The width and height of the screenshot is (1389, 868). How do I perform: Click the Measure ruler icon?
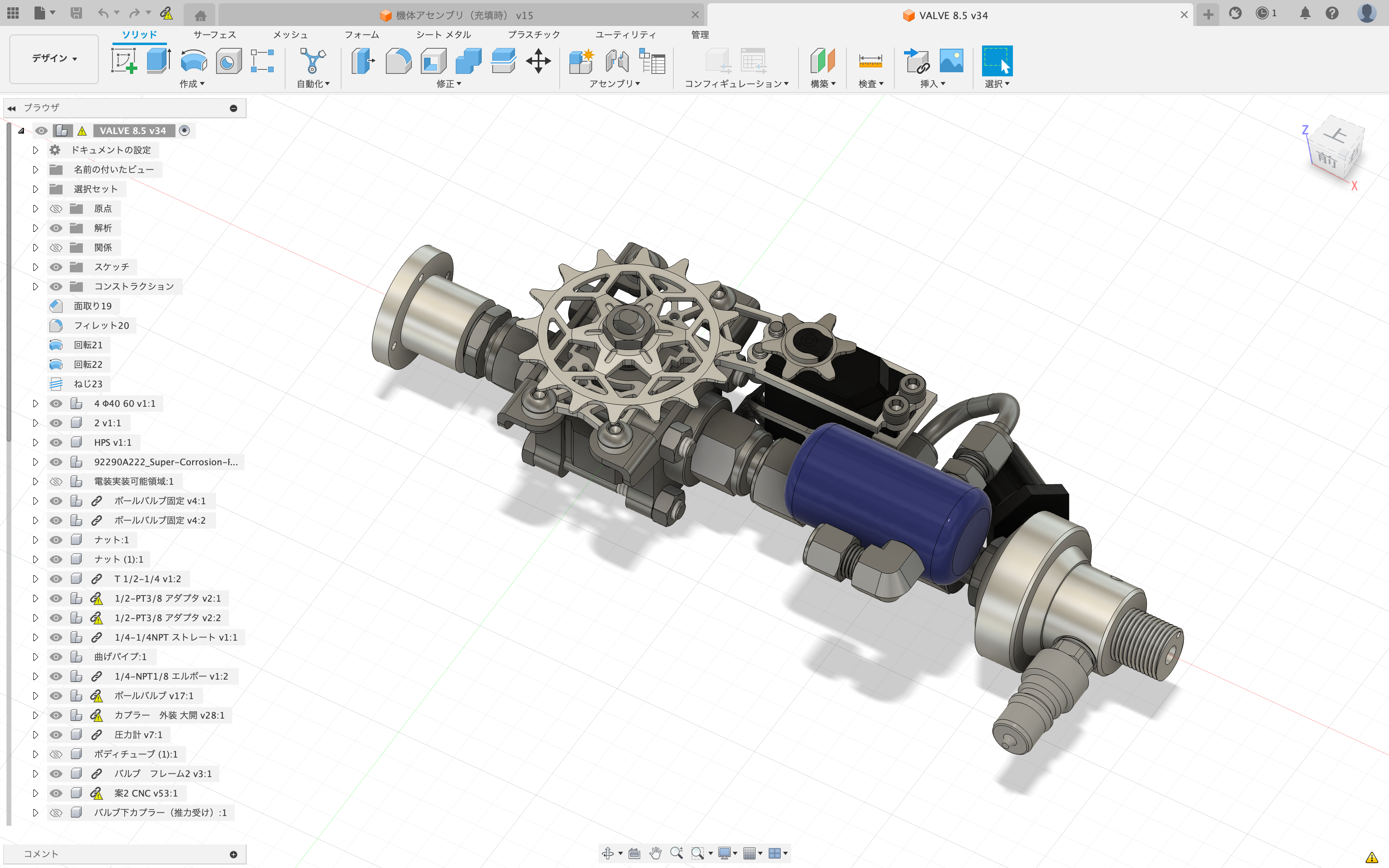click(x=870, y=61)
